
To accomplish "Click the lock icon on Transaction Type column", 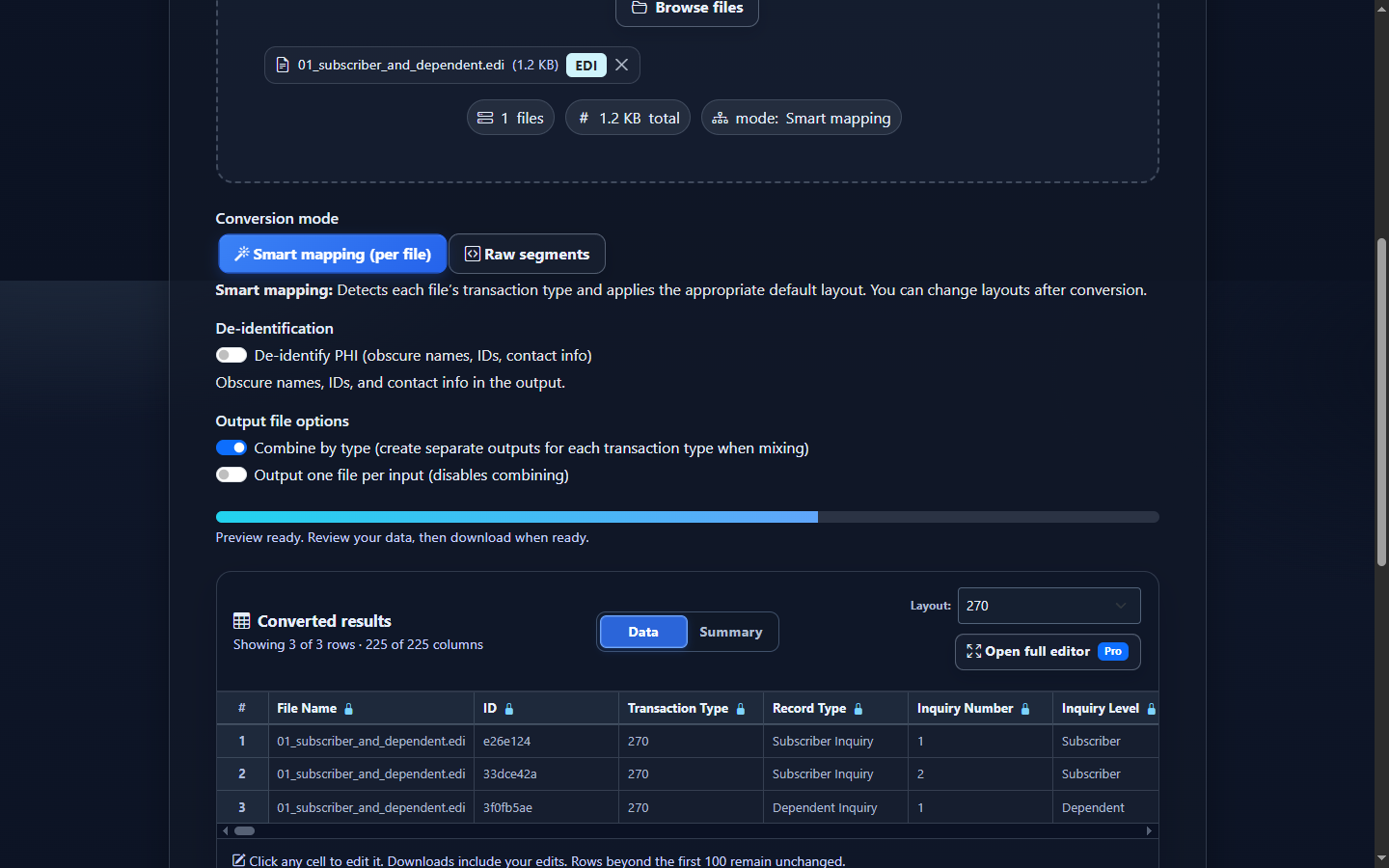I will pyautogui.click(x=741, y=709).
